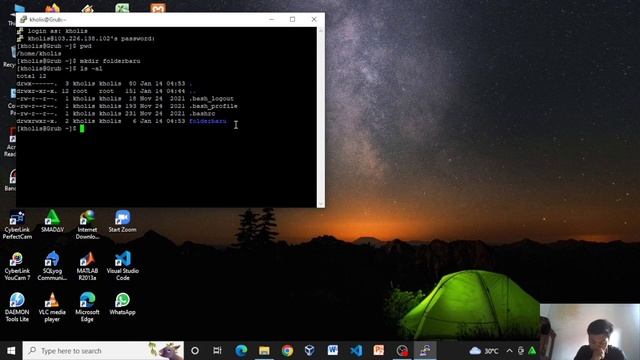Launch the MATLAB R2013a desktop shortcut
640x360 pixels.
[87, 266]
